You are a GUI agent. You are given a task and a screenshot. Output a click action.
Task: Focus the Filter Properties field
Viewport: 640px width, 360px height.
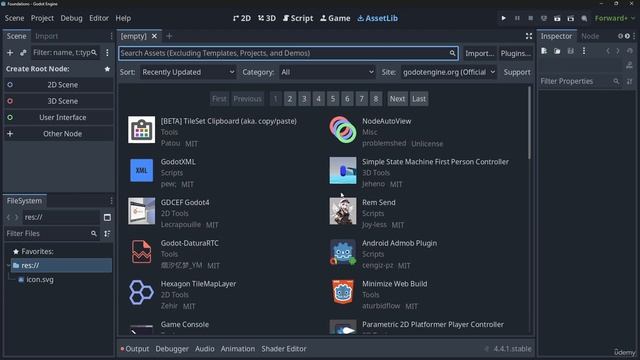(x=580, y=82)
